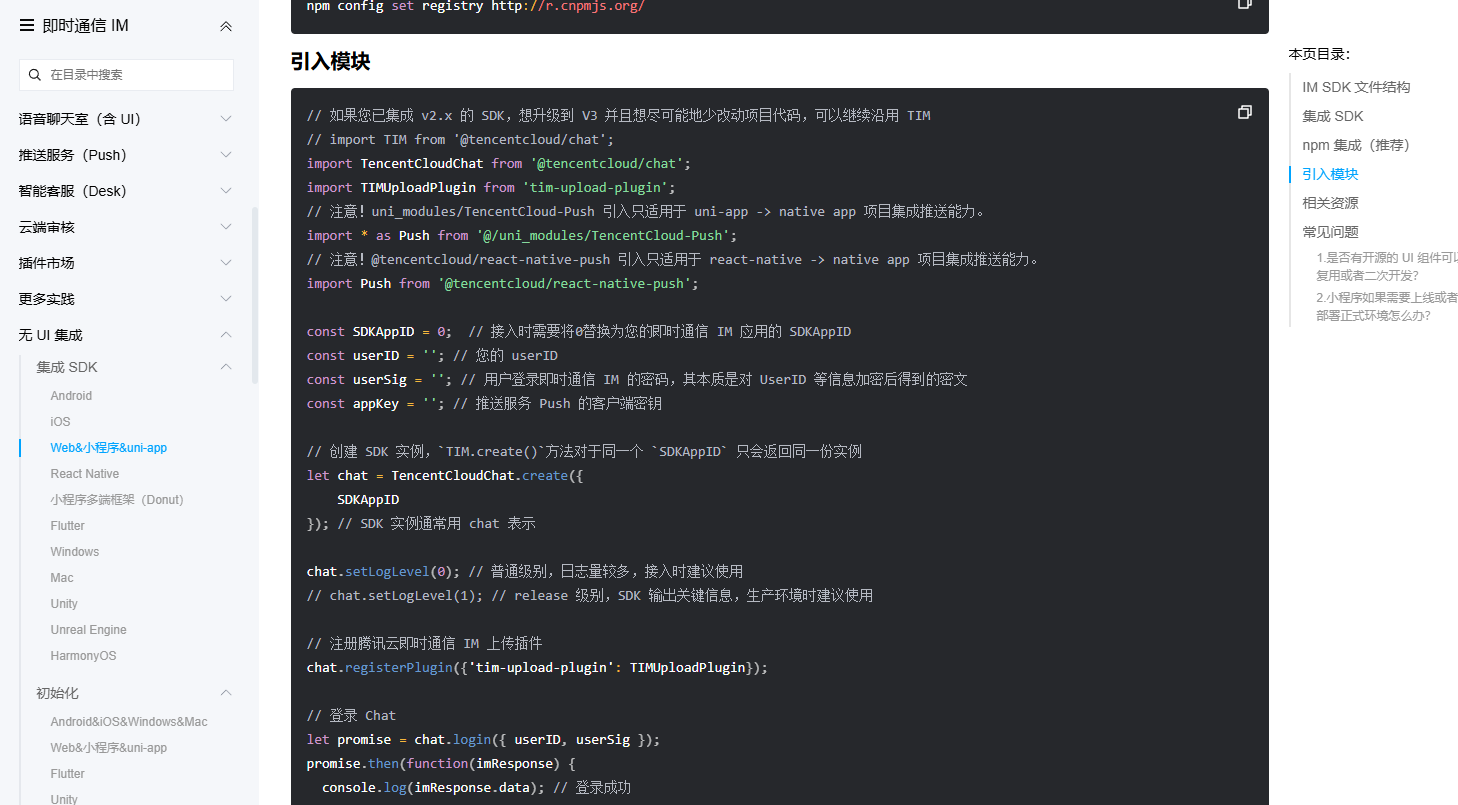Jump to 引入模块 in page contents
This screenshot has width=1458, height=805.
[1330, 174]
